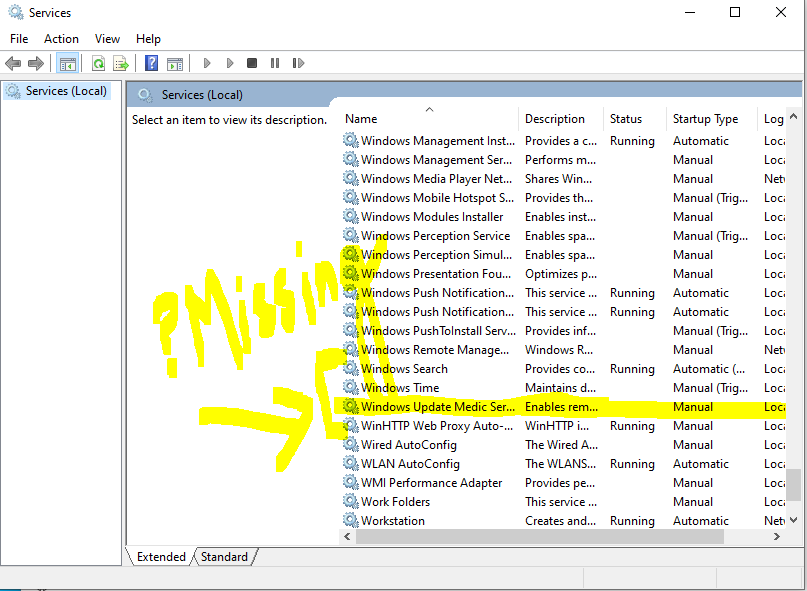The image size is (807, 591).
Task: Select the Windows Perception Service row
Action: pyautogui.click(x=564, y=236)
